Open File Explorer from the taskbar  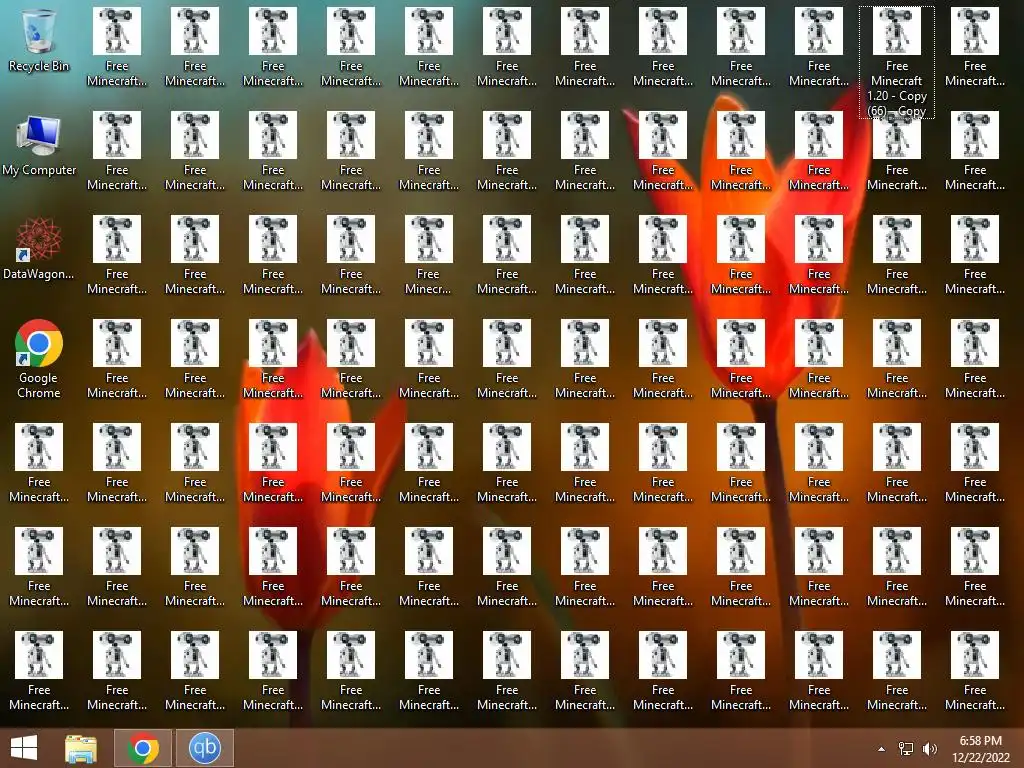point(81,748)
